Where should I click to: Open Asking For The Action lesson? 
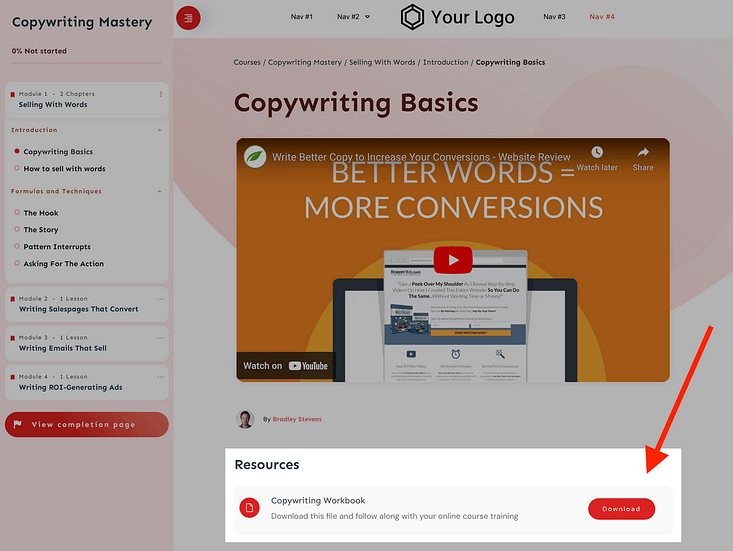(64, 264)
